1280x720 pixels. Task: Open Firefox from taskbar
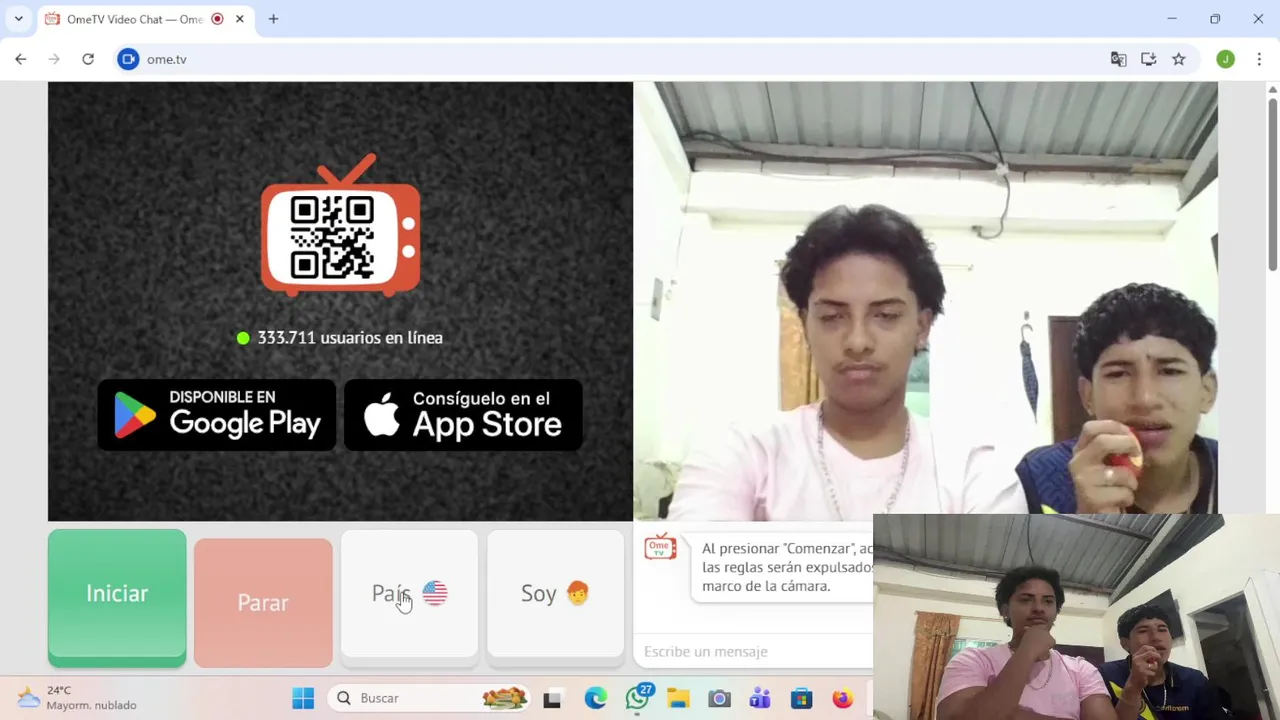click(x=843, y=699)
